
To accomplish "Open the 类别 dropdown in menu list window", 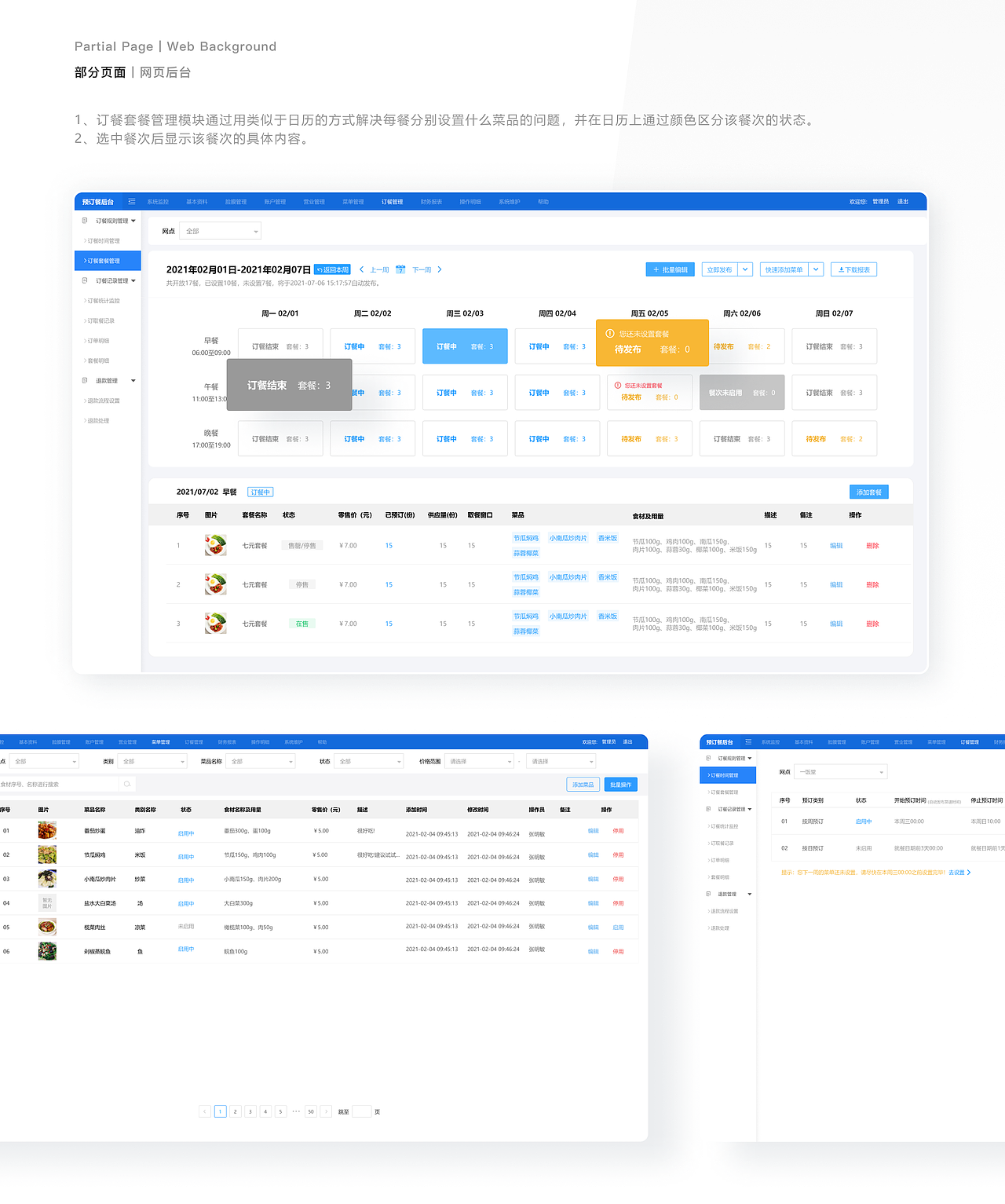I will tap(152, 761).
